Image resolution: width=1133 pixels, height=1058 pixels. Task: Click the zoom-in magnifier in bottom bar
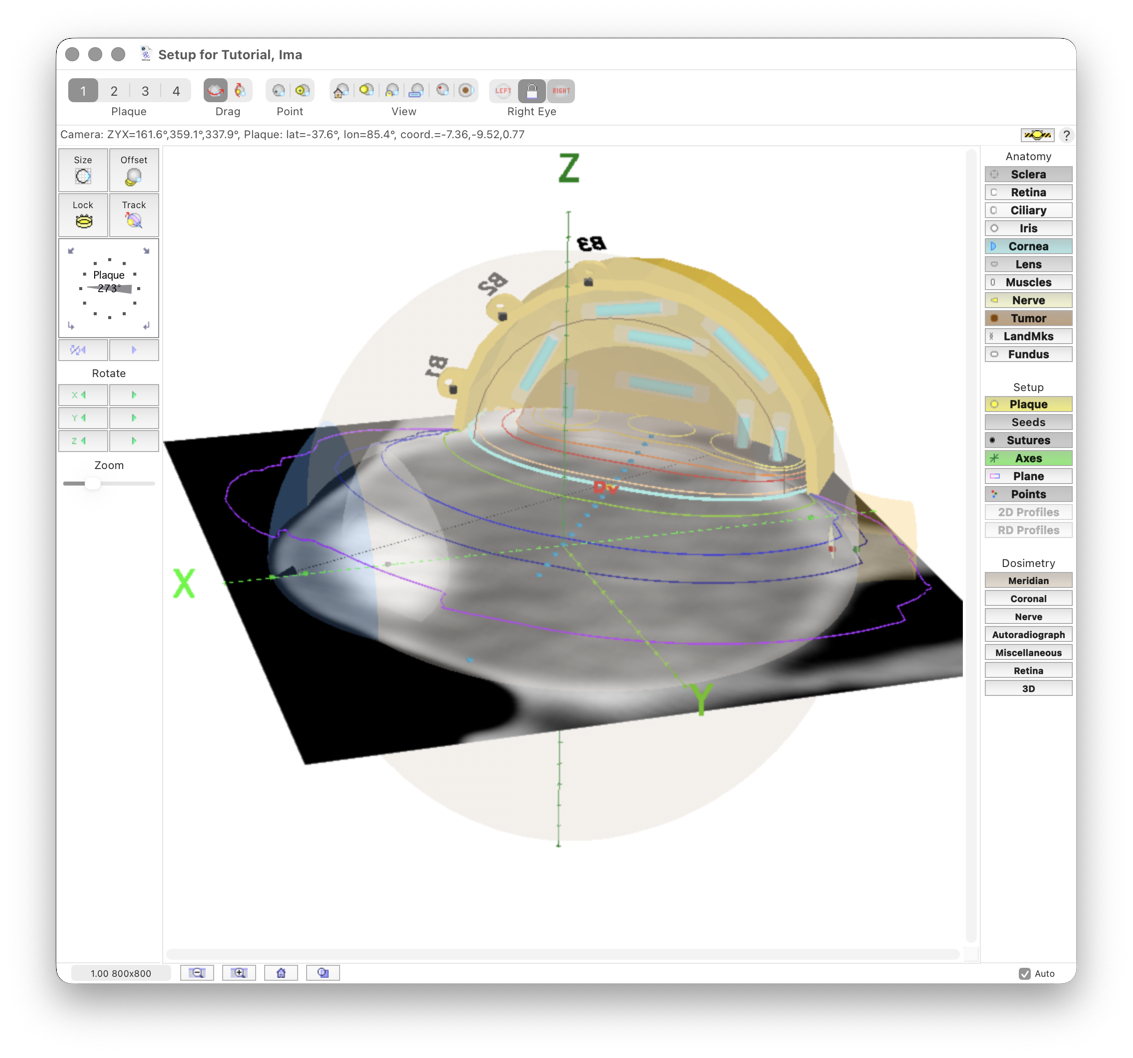click(x=238, y=972)
